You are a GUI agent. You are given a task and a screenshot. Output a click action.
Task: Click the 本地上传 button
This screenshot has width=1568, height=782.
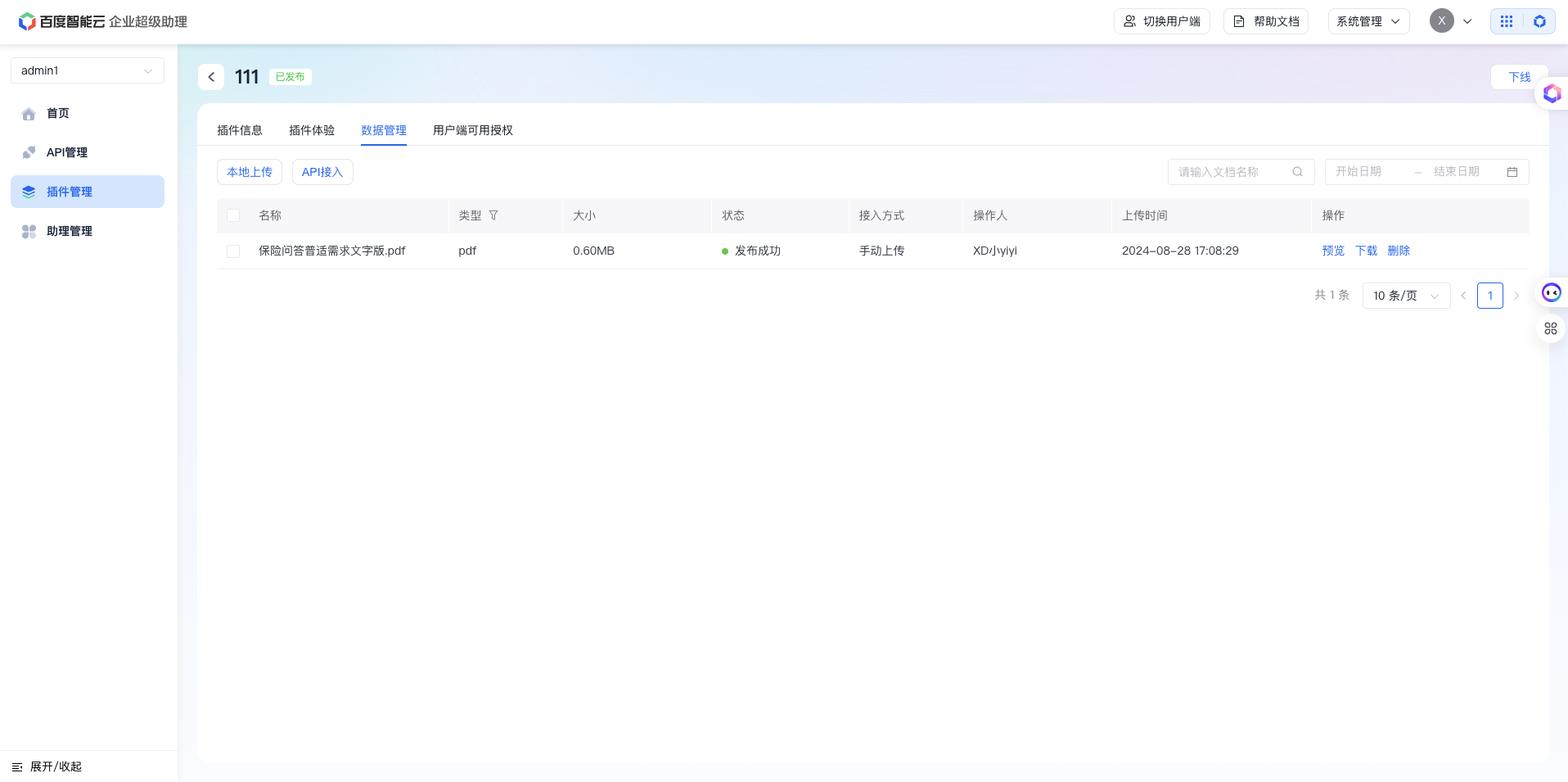pyautogui.click(x=250, y=172)
